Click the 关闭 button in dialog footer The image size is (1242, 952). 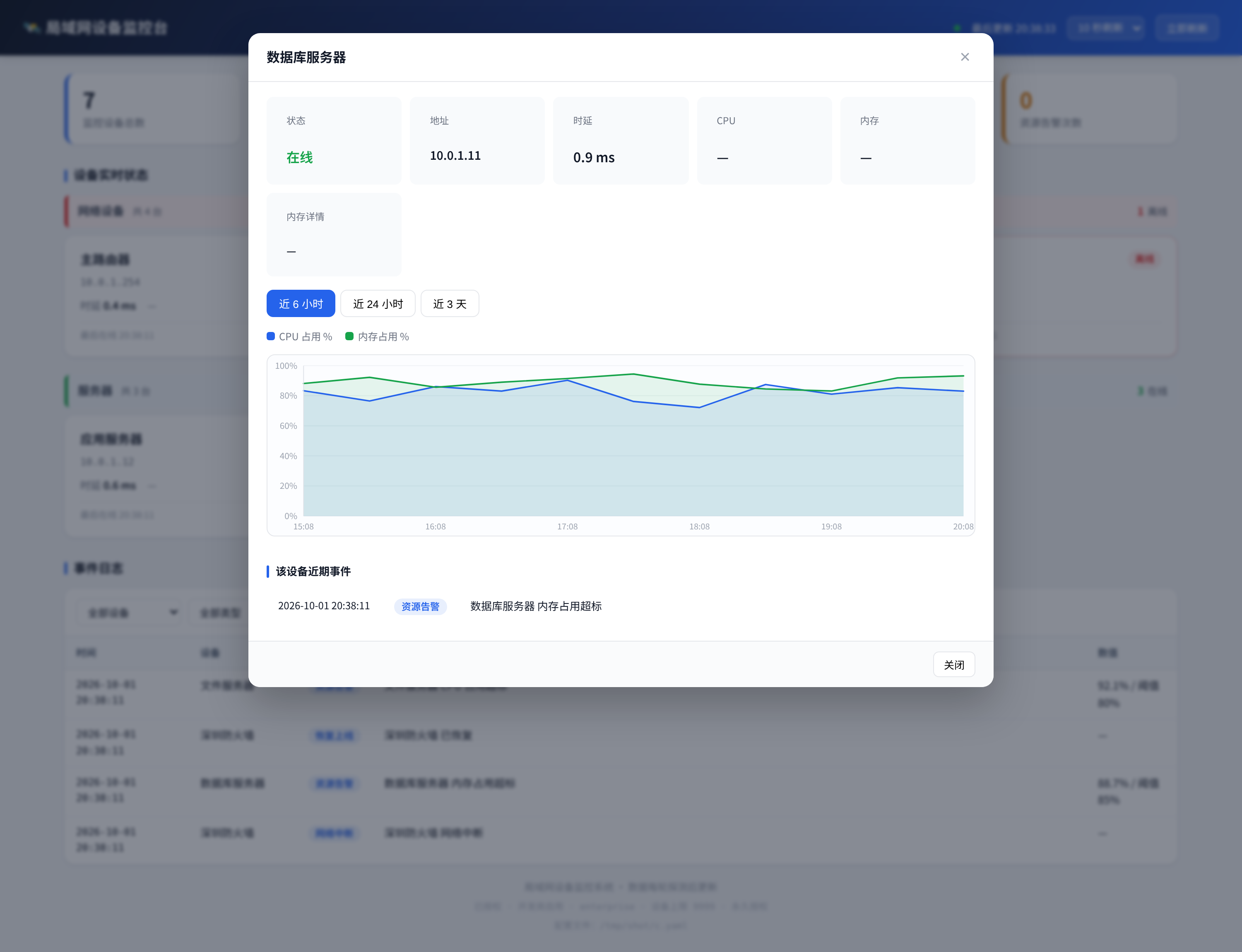pos(954,665)
